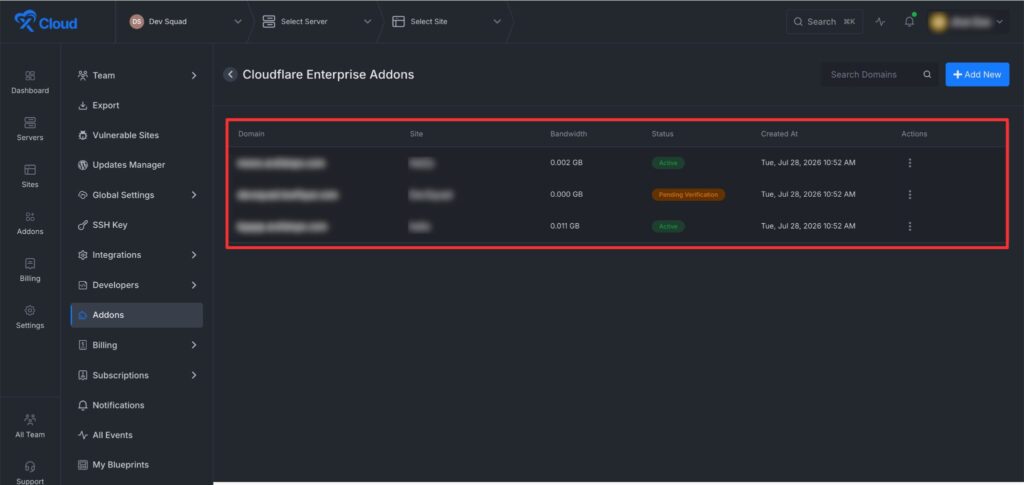The width and height of the screenshot is (1024, 485).
Task: Open Dashboard from the icon rail
Action: click(x=30, y=82)
